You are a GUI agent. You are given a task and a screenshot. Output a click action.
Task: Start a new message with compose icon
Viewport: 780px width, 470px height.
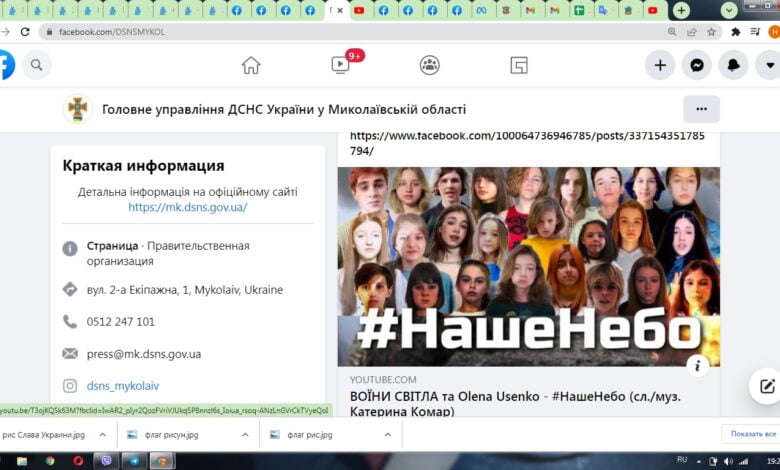(x=766, y=386)
